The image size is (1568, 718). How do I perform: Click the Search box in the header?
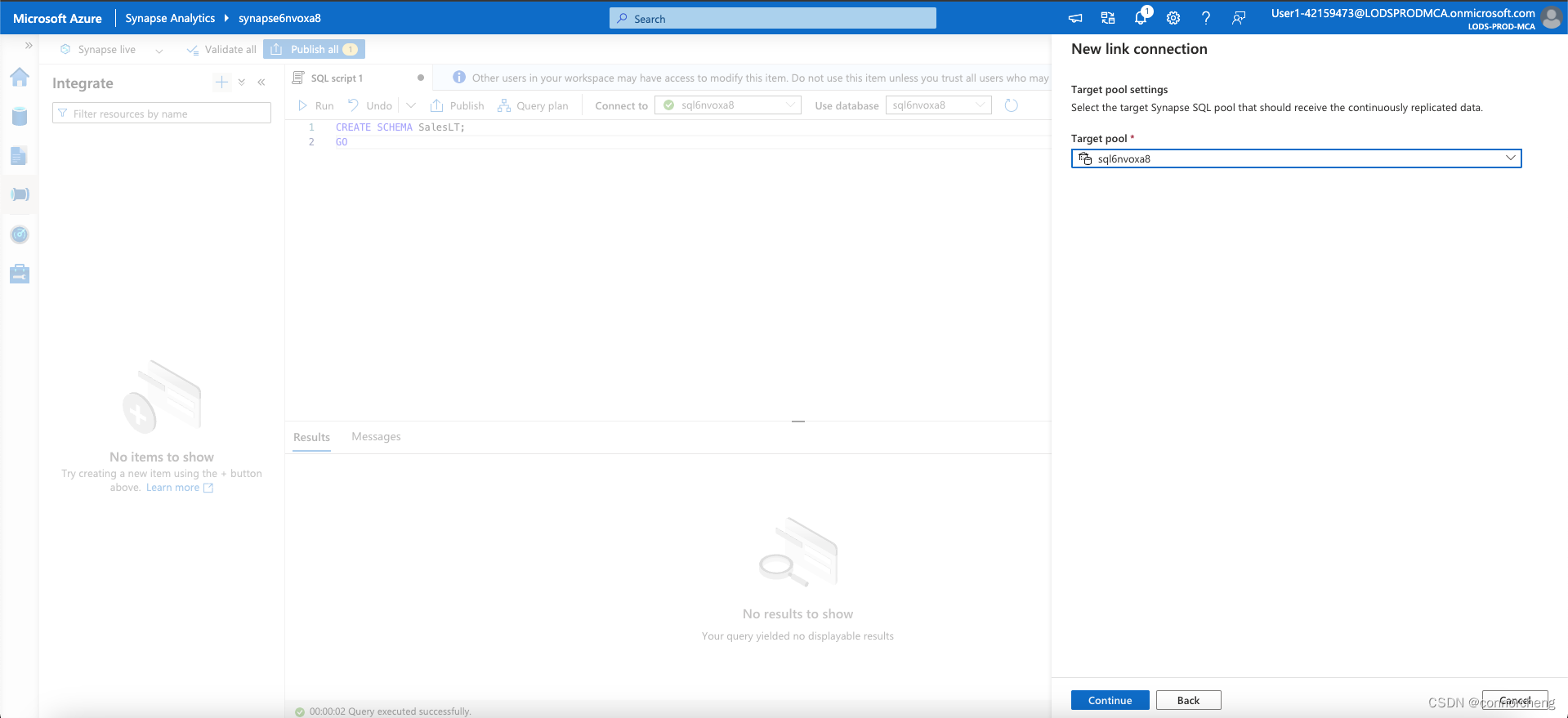pyautogui.click(x=772, y=18)
